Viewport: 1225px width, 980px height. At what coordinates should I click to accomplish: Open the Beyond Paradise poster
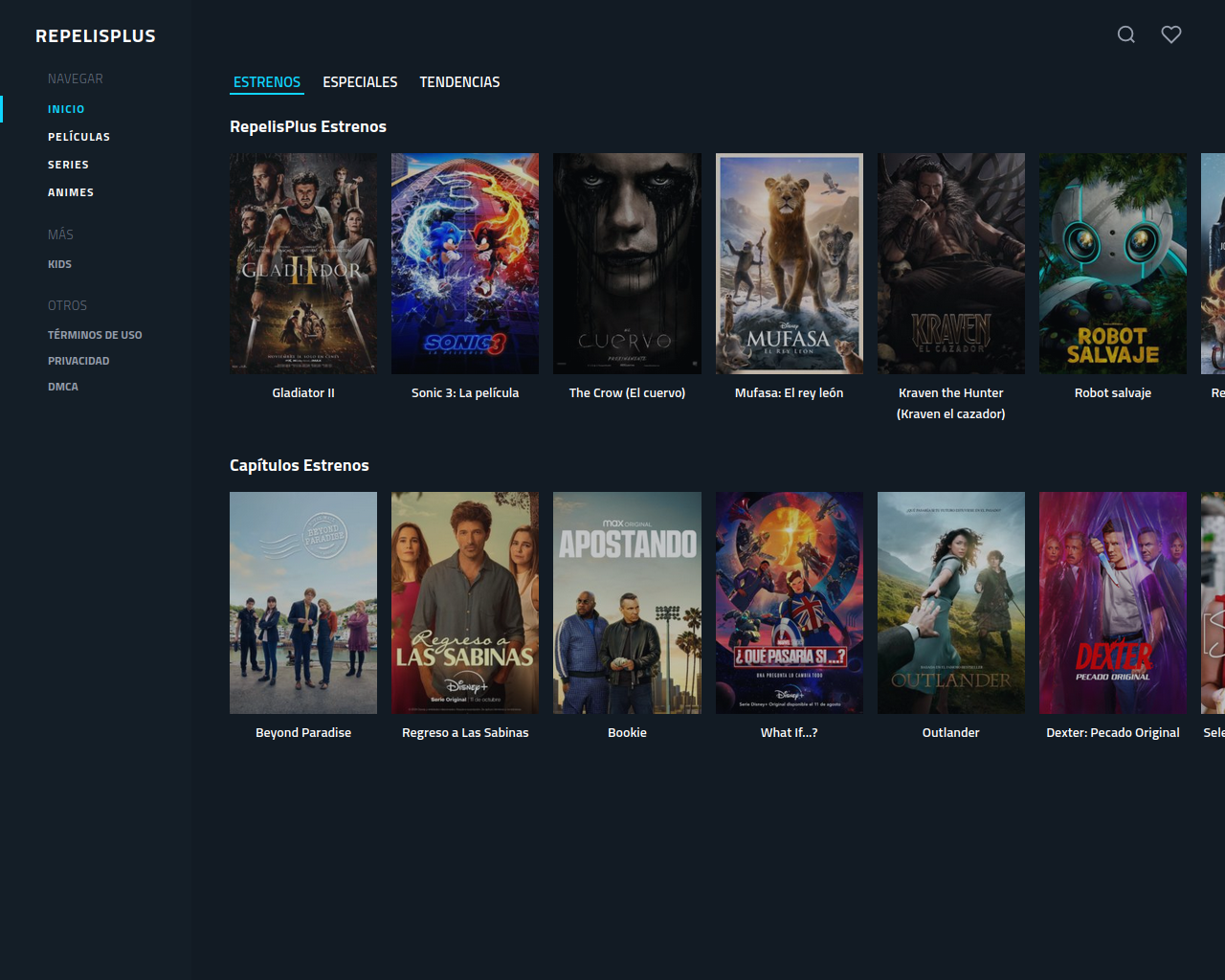click(x=303, y=603)
